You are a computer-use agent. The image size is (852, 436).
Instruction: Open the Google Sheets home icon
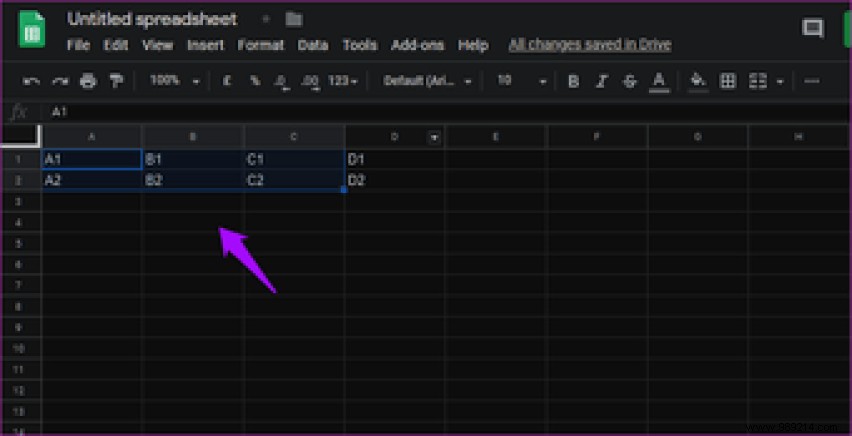point(32,30)
